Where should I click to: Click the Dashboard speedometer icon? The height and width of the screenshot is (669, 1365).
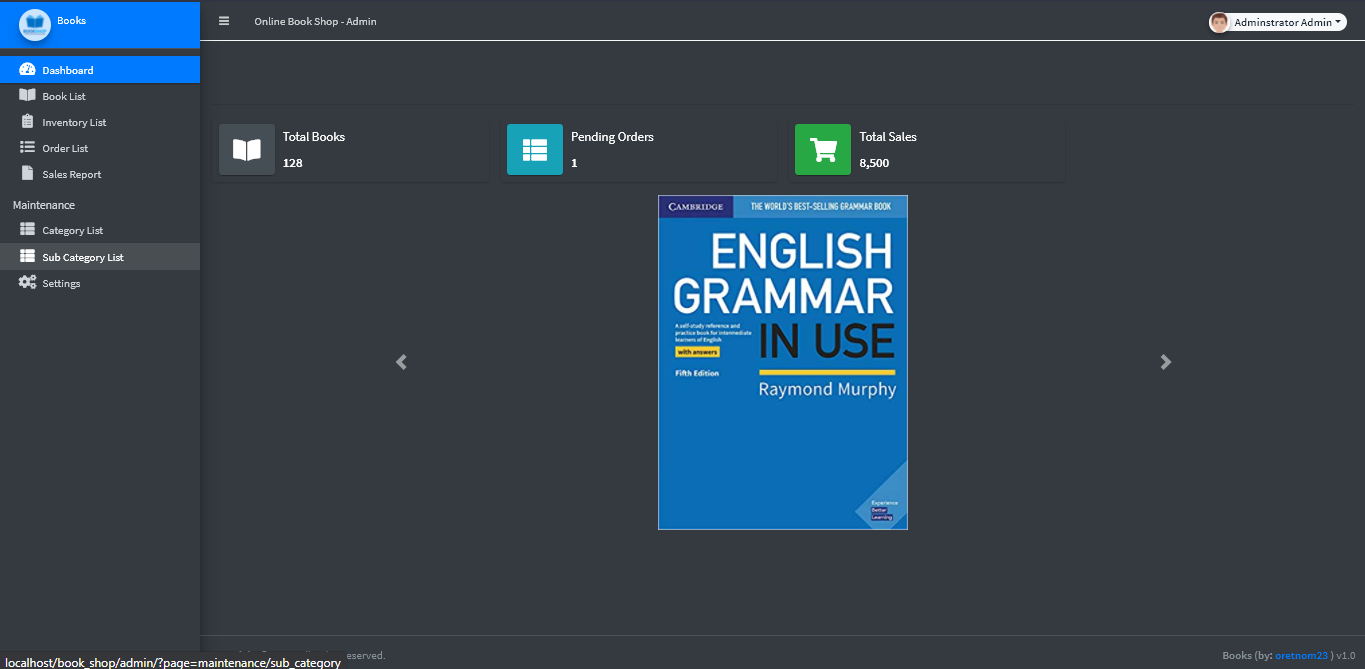(27, 70)
